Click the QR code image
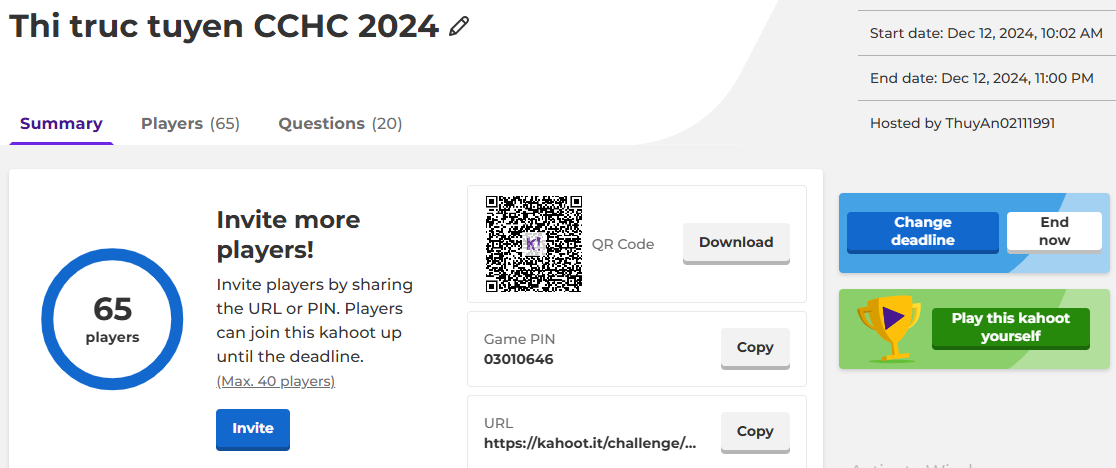 pos(534,244)
